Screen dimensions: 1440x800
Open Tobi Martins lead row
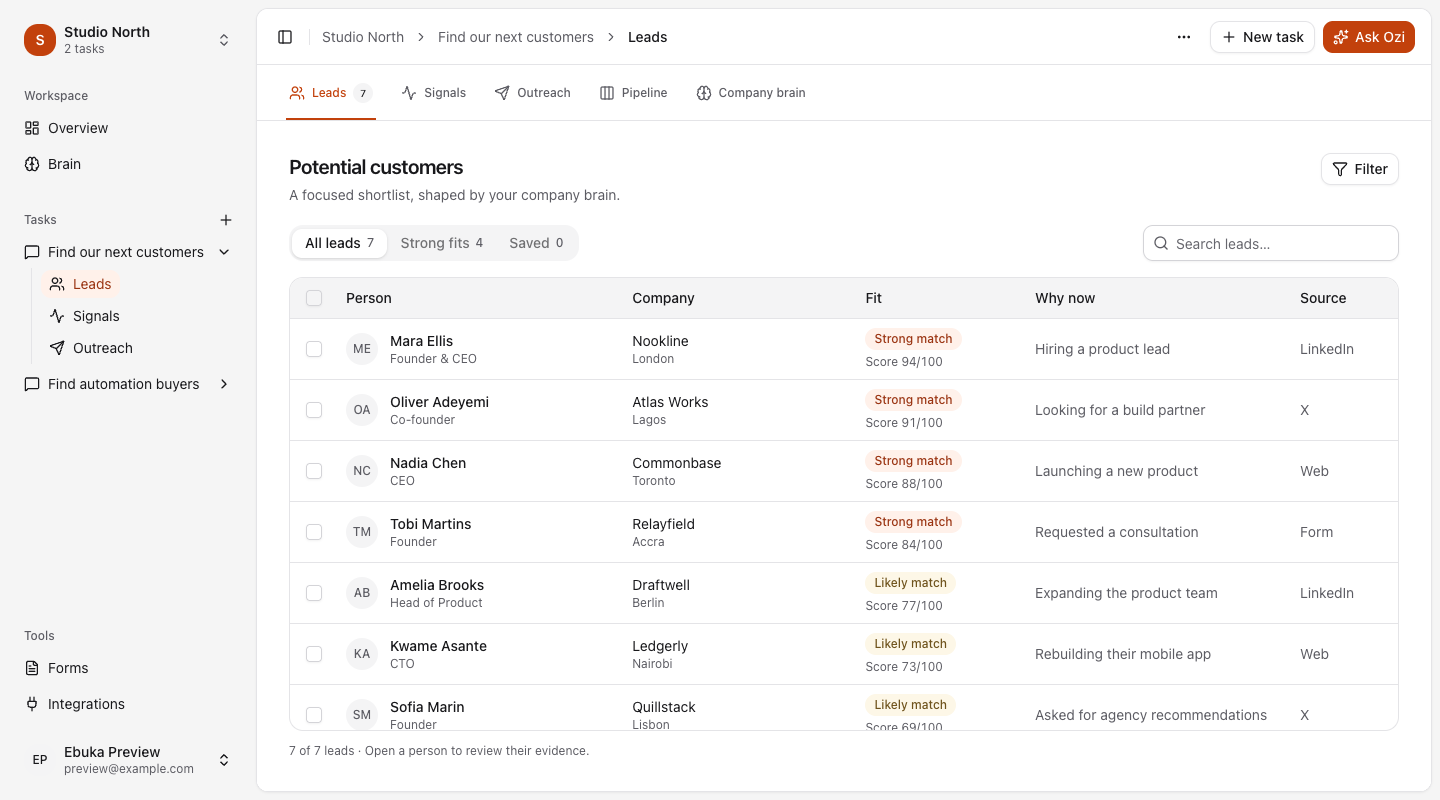(x=844, y=532)
